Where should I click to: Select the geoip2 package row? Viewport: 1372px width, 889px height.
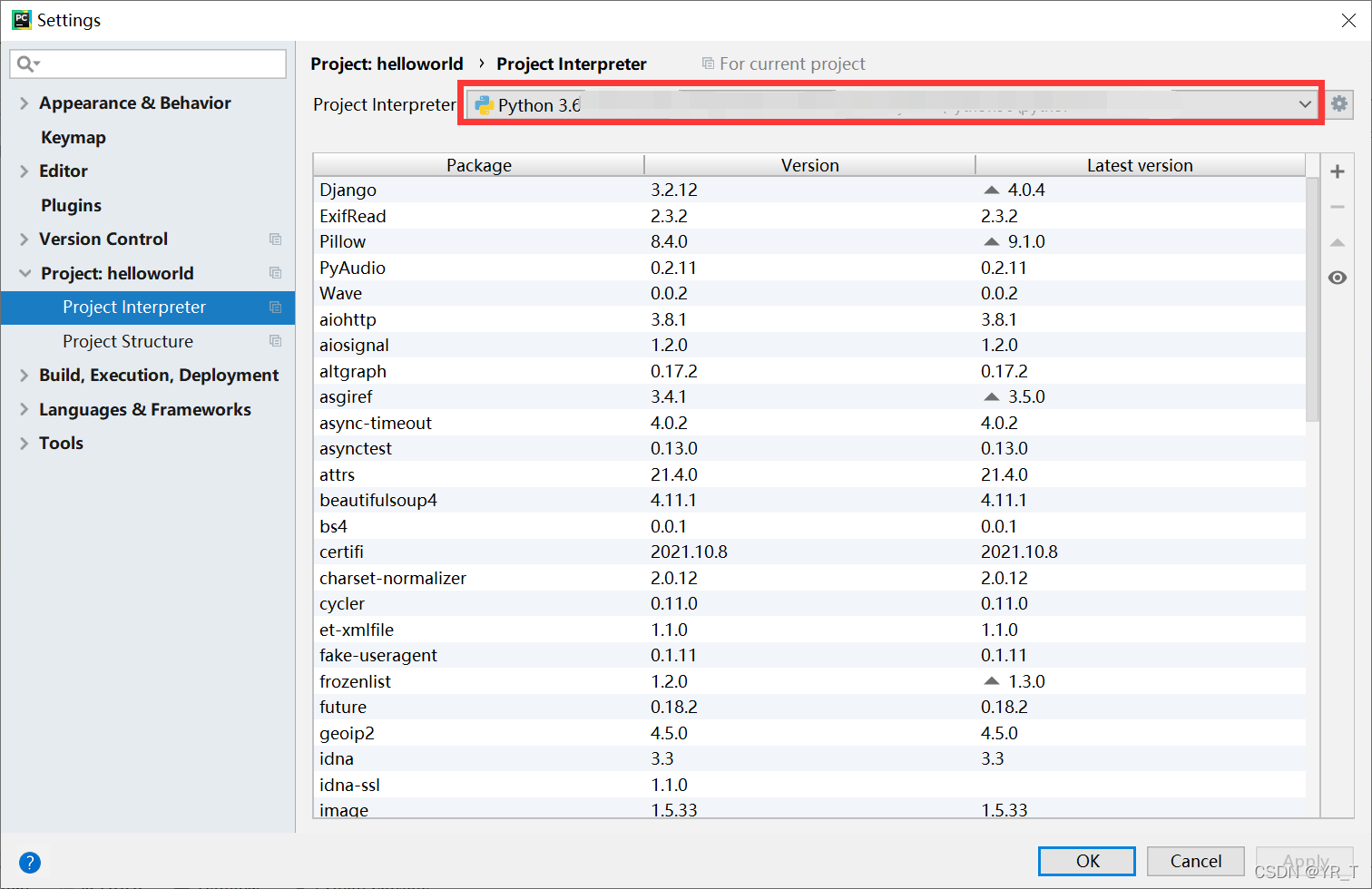point(809,733)
